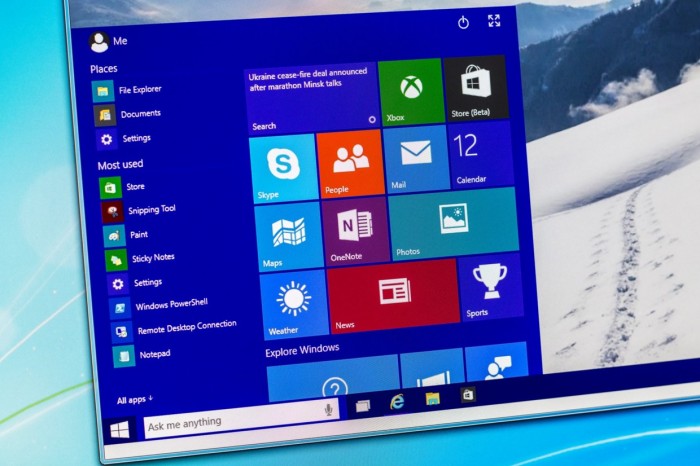Click the microphone icon in search box
The width and height of the screenshot is (700, 466).
click(328, 410)
